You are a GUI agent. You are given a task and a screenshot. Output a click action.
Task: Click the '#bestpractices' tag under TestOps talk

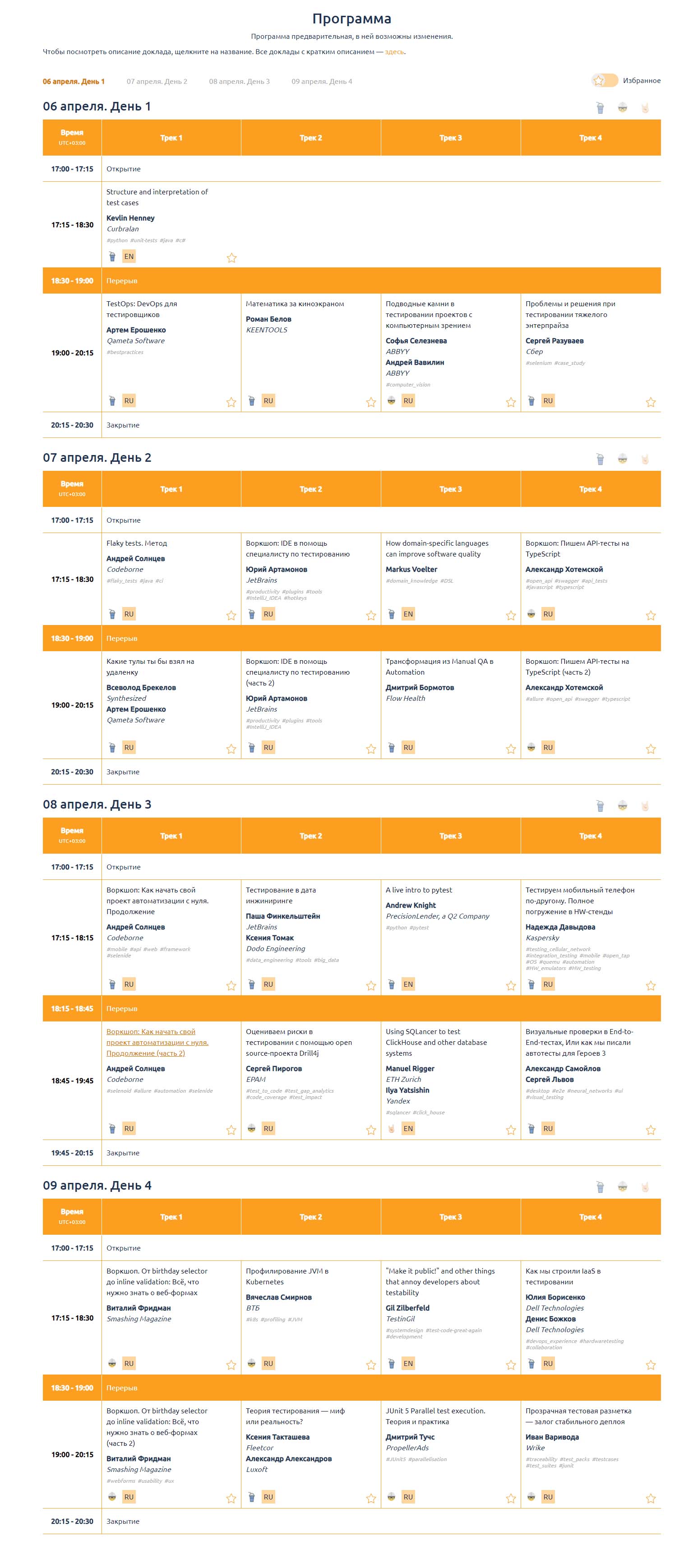click(x=125, y=353)
